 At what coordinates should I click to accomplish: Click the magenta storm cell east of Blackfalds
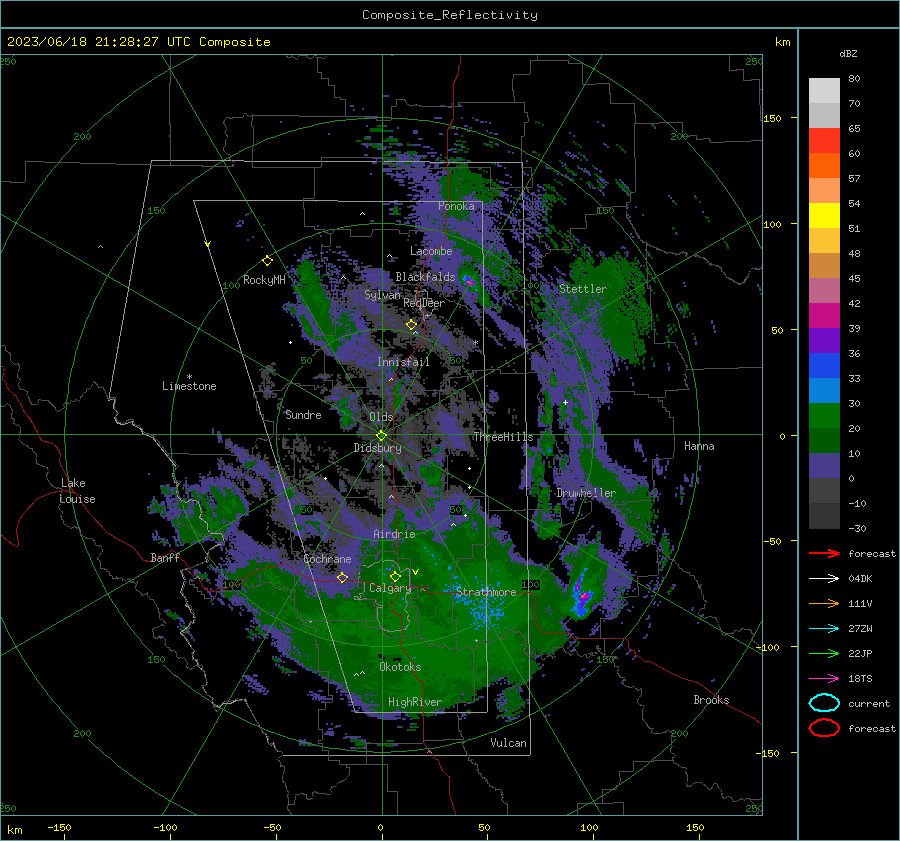click(x=469, y=281)
